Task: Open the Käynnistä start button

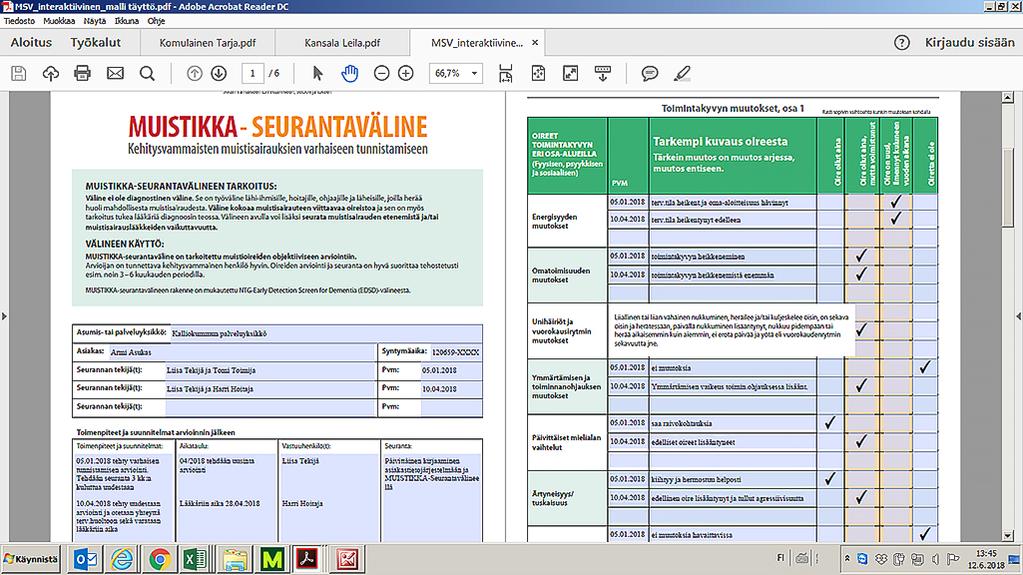Action: click(31, 559)
